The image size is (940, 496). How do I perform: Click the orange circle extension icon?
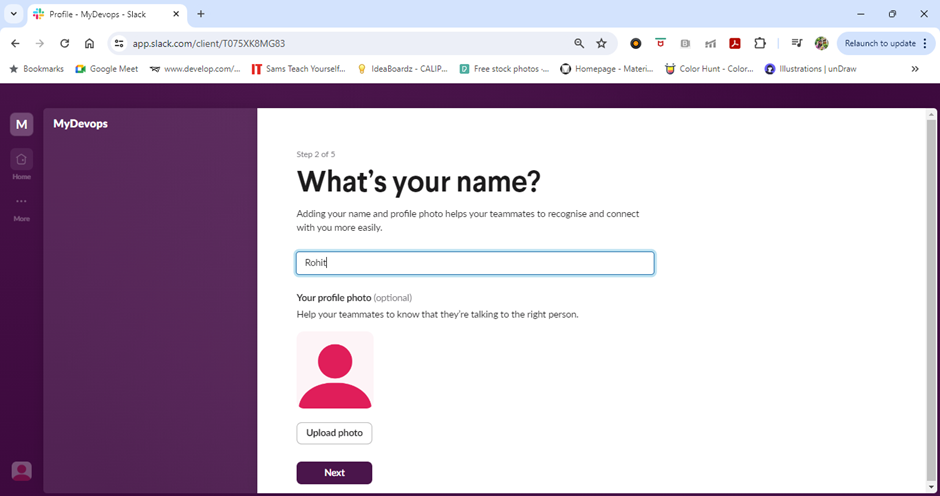pos(635,43)
